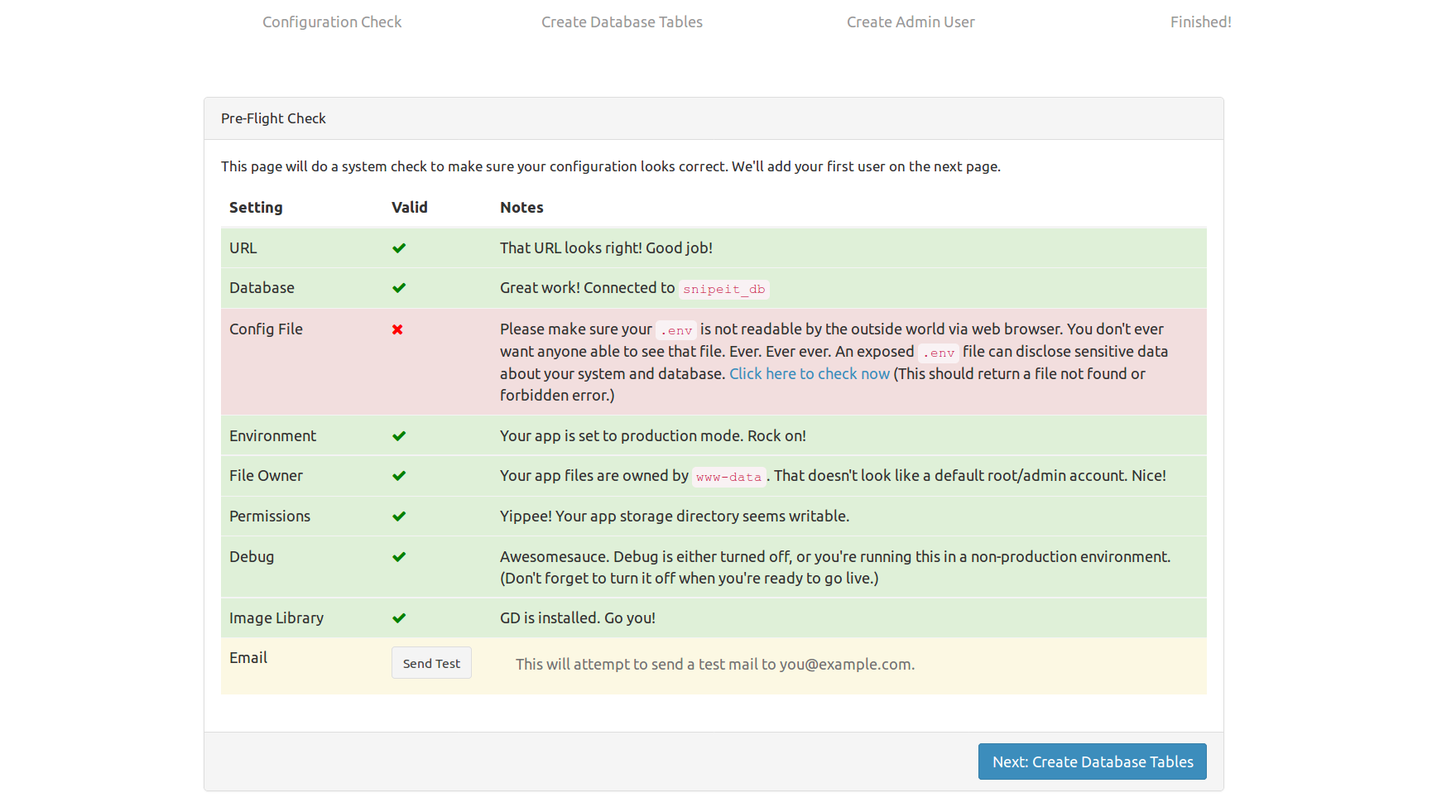The width and height of the screenshot is (1456, 812).
Task: Click the Environment setting label
Action: click(272, 436)
